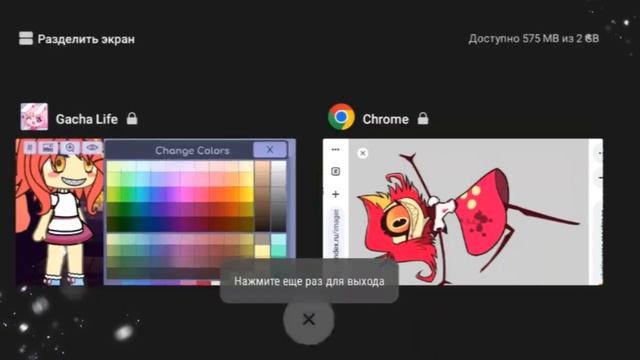Click the tab switcher icon in Chrome preview
This screenshot has height=360, width=640.
[x=336, y=171]
